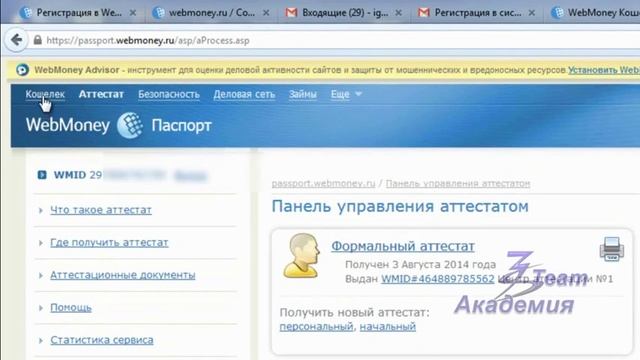
Task: Click arrow beside 'Статистика сервиса'
Action: (41, 340)
